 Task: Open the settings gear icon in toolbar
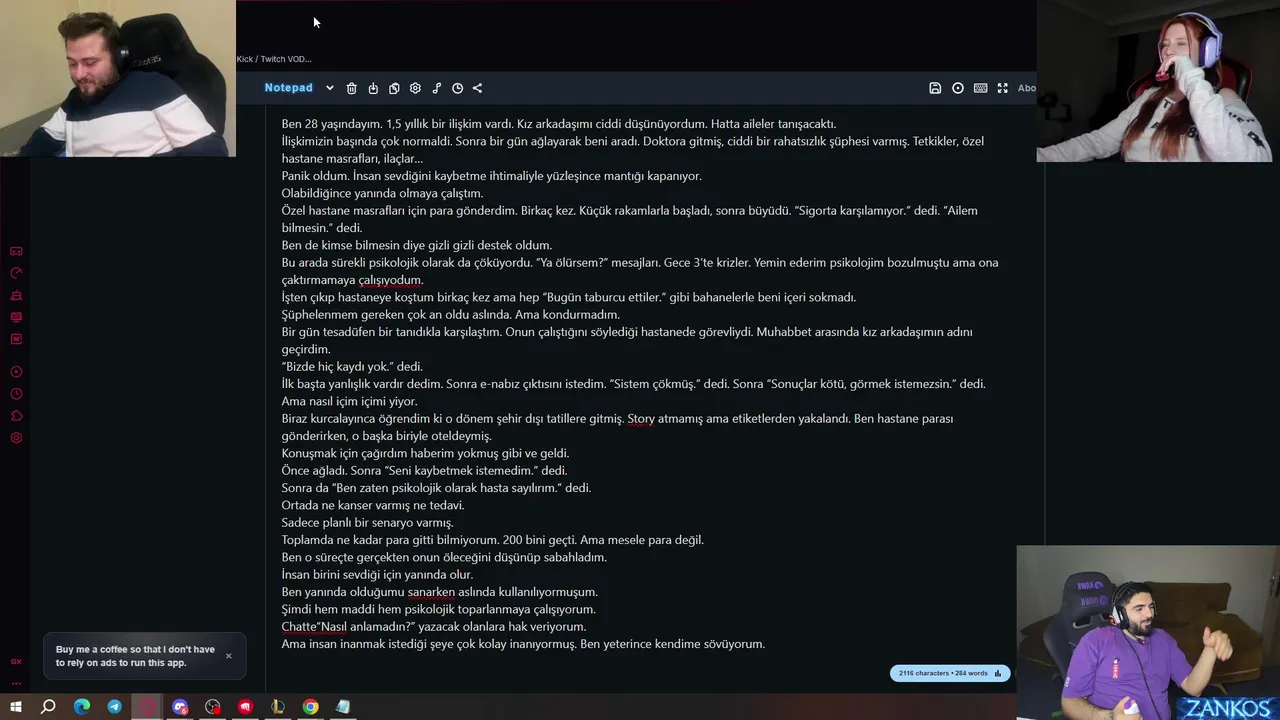[415, 88]
